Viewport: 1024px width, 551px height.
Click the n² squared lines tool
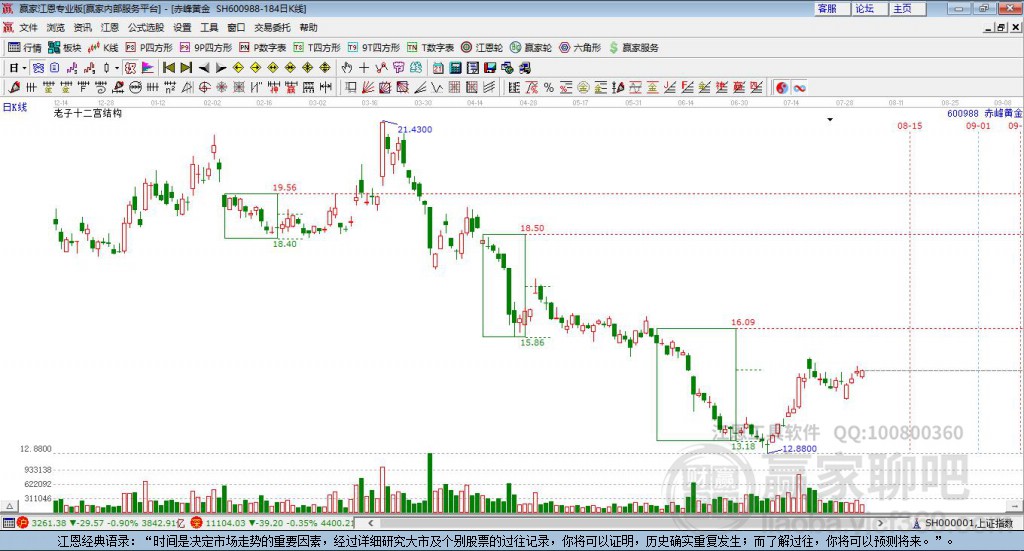click(x=170, y=87)
